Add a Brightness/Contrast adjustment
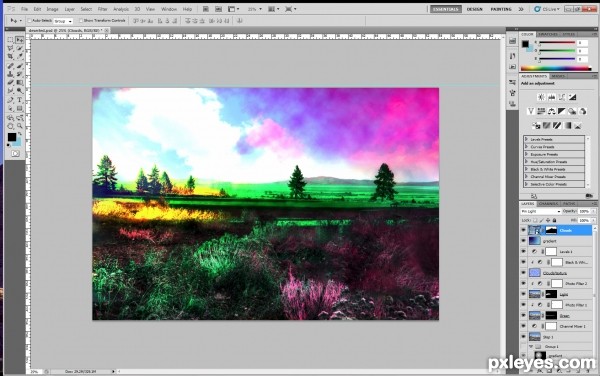 541,97
